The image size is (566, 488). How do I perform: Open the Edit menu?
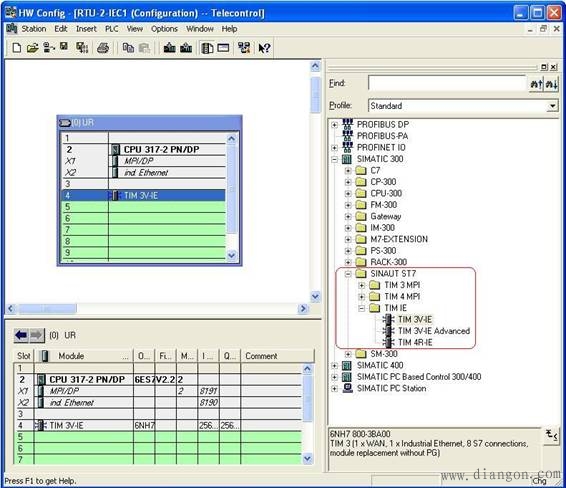(61, 29)
